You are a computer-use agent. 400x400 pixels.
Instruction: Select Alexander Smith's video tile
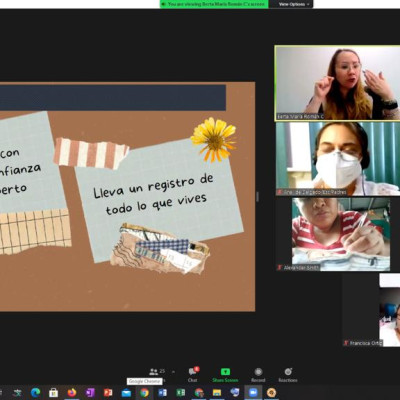click(x=333, y=234)
